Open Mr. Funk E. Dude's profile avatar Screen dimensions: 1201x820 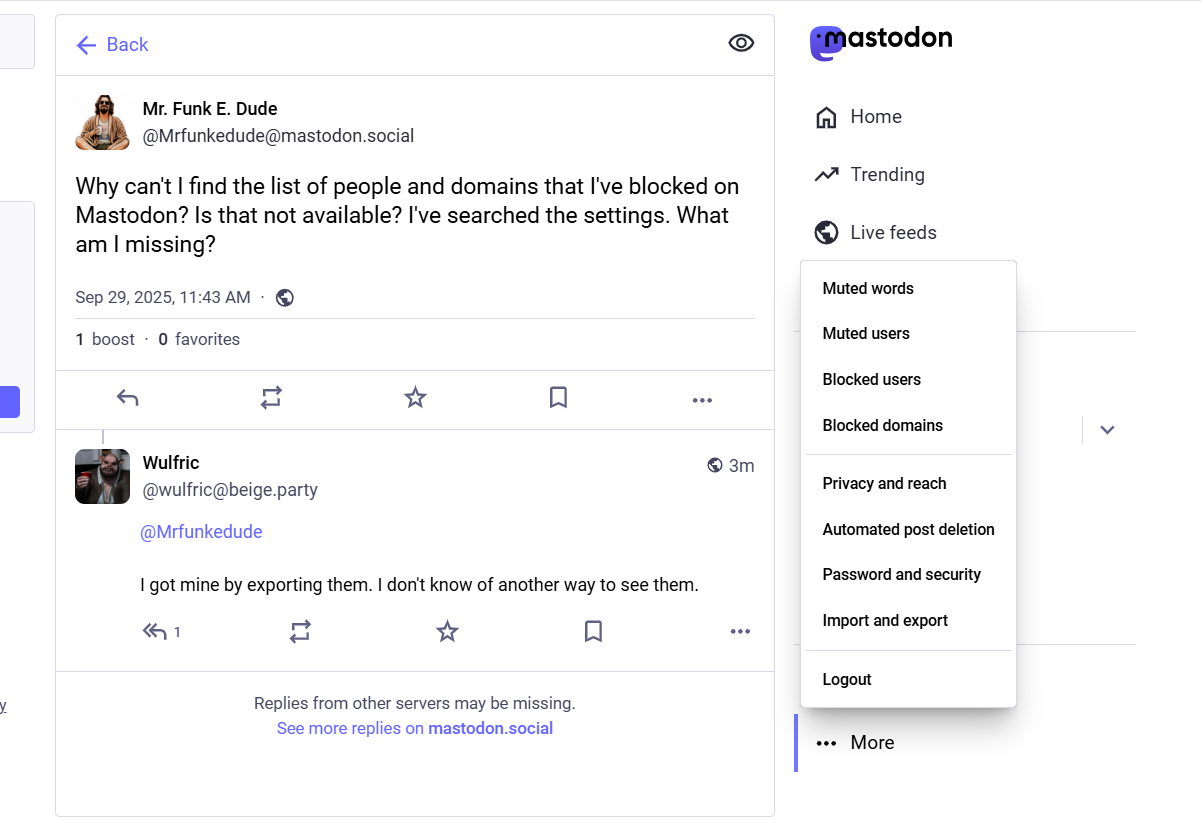102,121
